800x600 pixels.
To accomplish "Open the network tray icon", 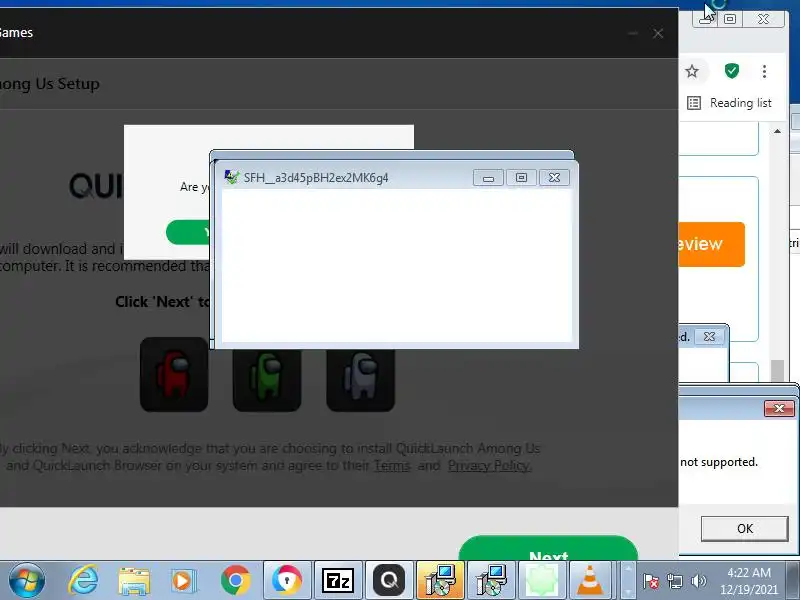I will 674,581.
